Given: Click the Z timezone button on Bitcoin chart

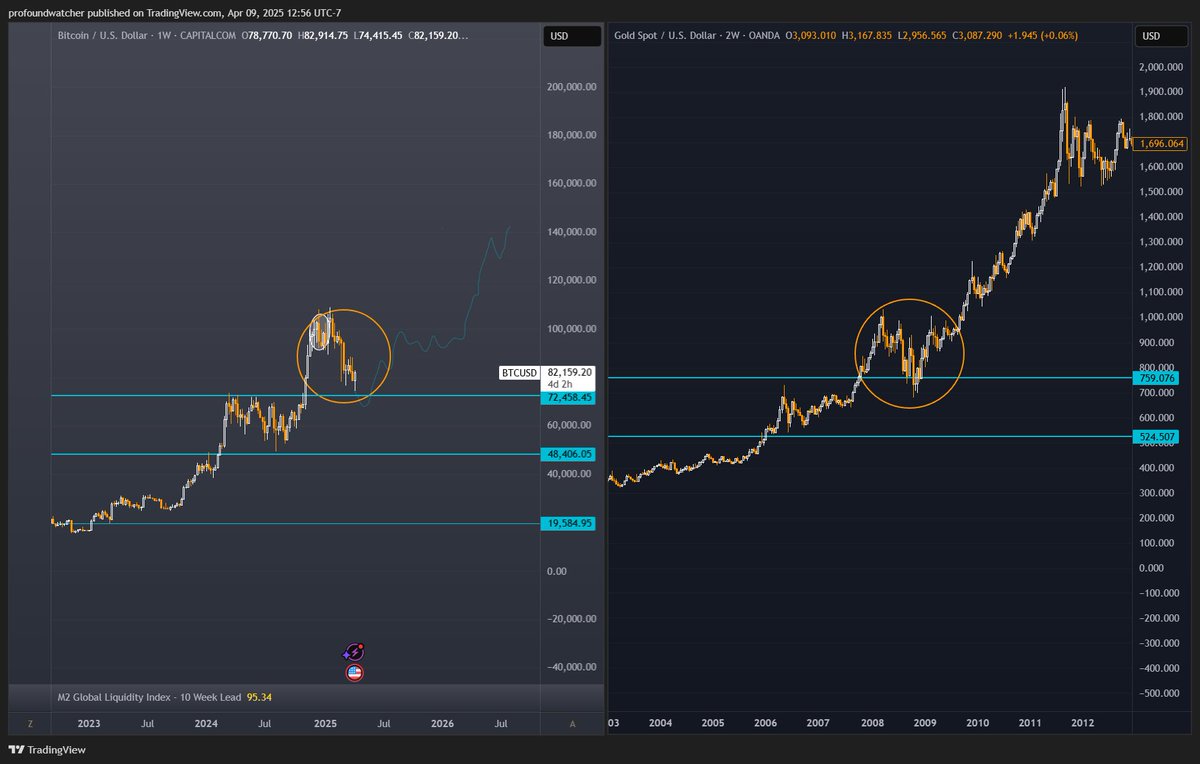Looking at the screenshot, I should click(30, 723).
